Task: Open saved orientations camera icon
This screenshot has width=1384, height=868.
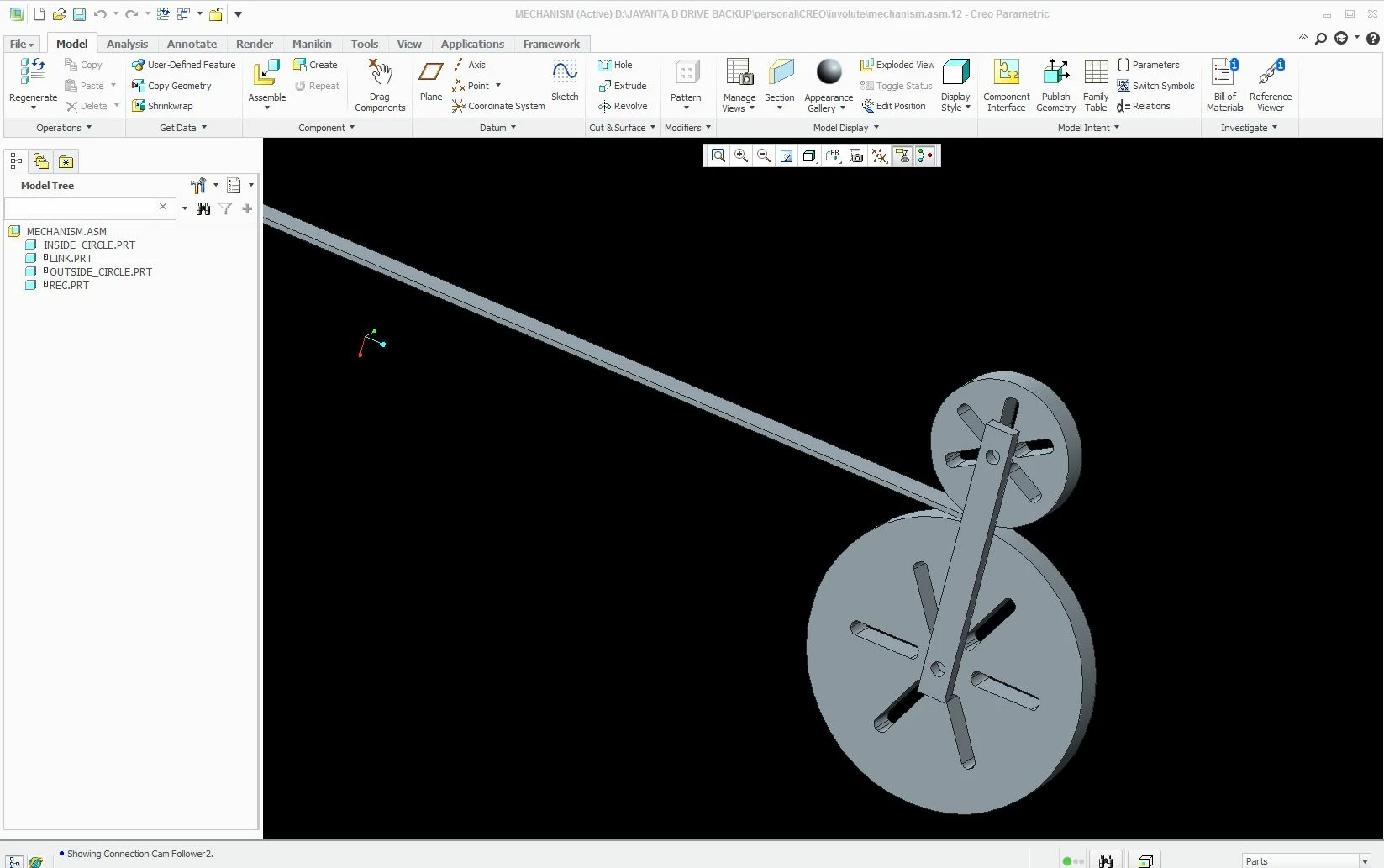Action: coord(856,155)
